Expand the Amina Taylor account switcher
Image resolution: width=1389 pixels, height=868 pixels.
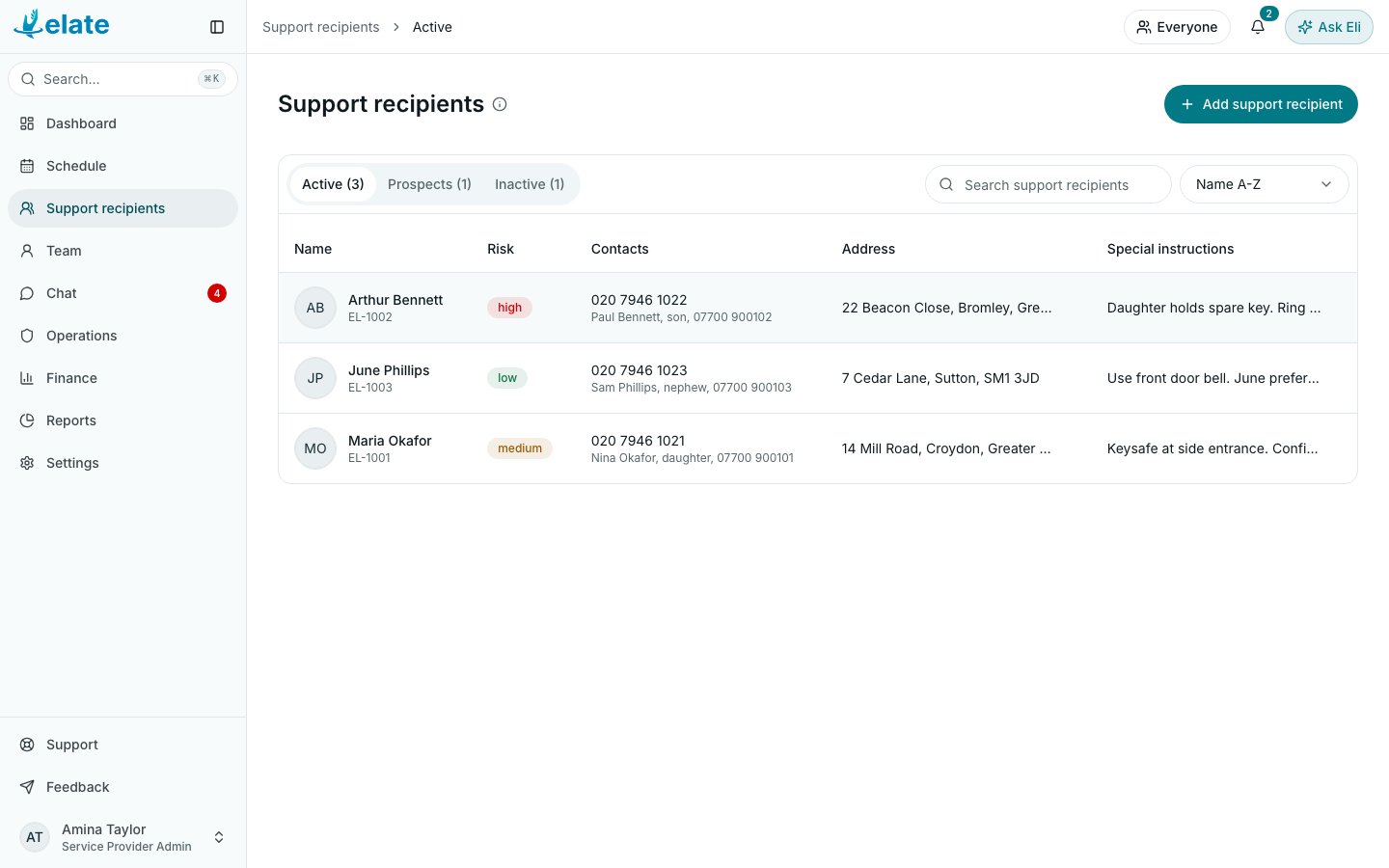[123, 837]
